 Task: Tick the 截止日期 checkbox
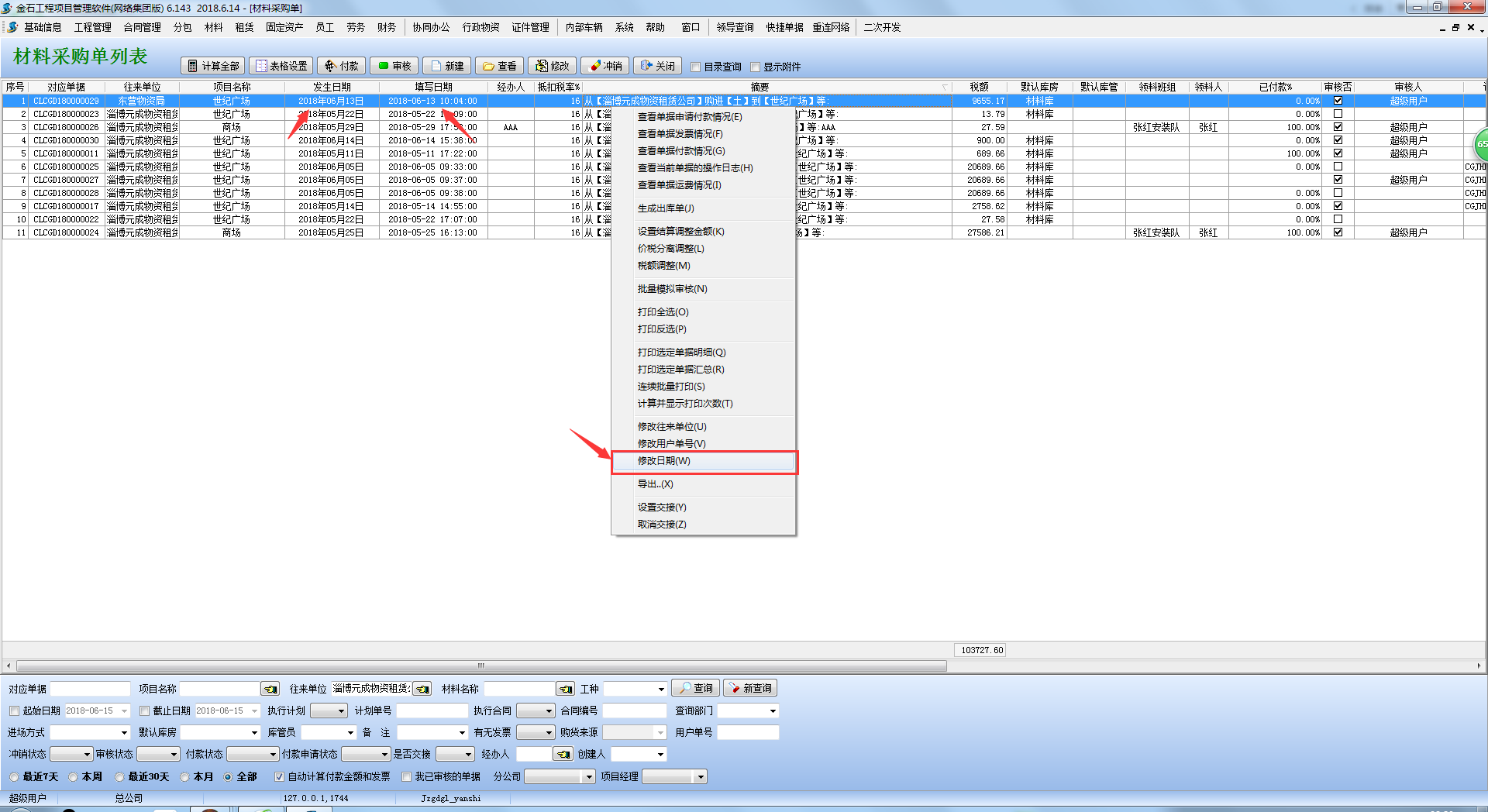[144, 710]
